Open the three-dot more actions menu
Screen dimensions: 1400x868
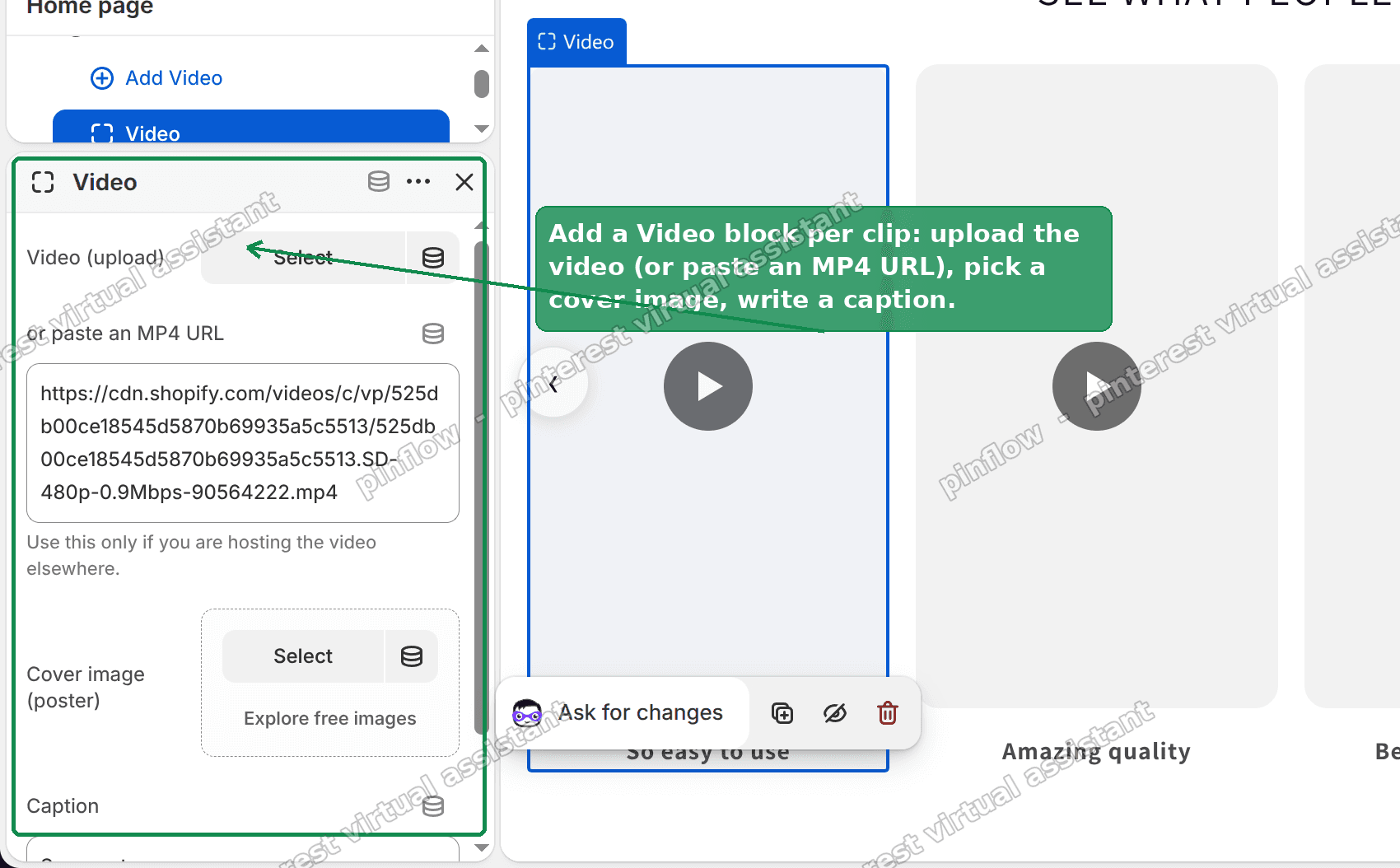pos(418,181)
